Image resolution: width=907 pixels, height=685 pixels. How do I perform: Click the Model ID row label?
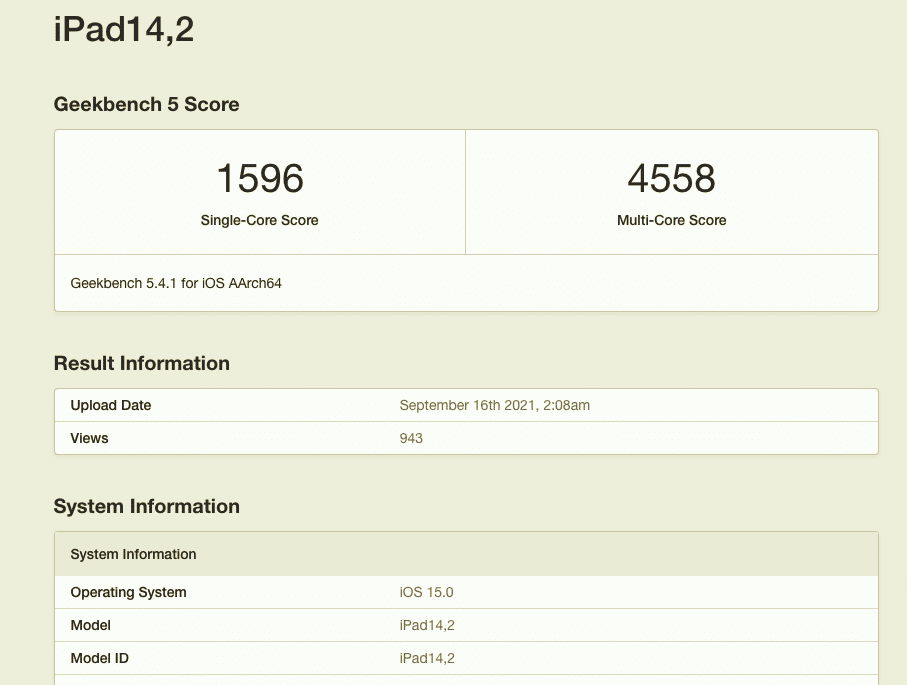[x=99, y=658]
